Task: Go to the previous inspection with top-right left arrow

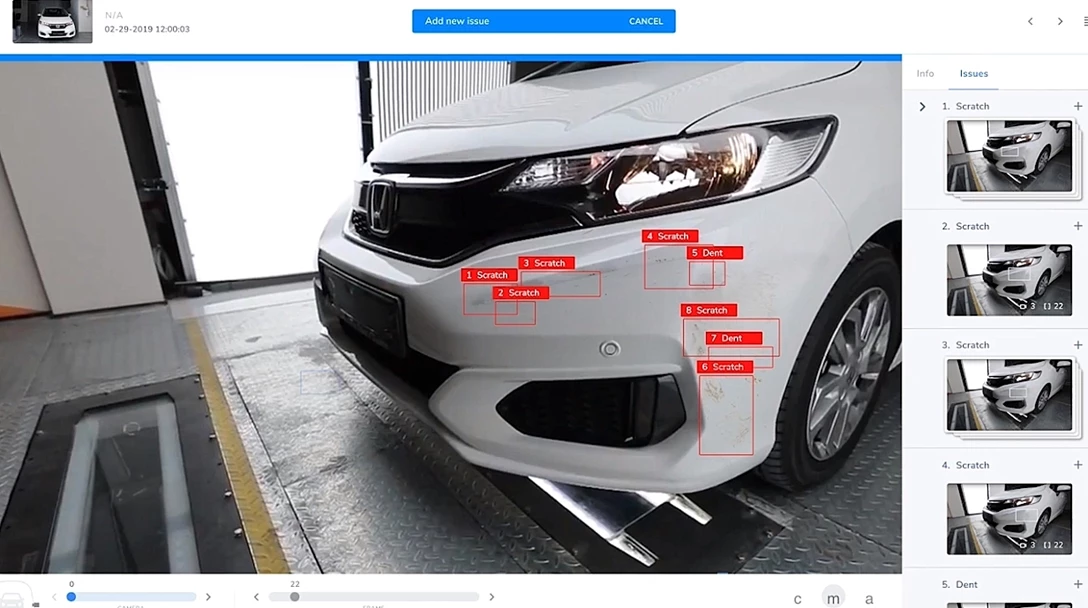Action: click(x=1031, y=21)
